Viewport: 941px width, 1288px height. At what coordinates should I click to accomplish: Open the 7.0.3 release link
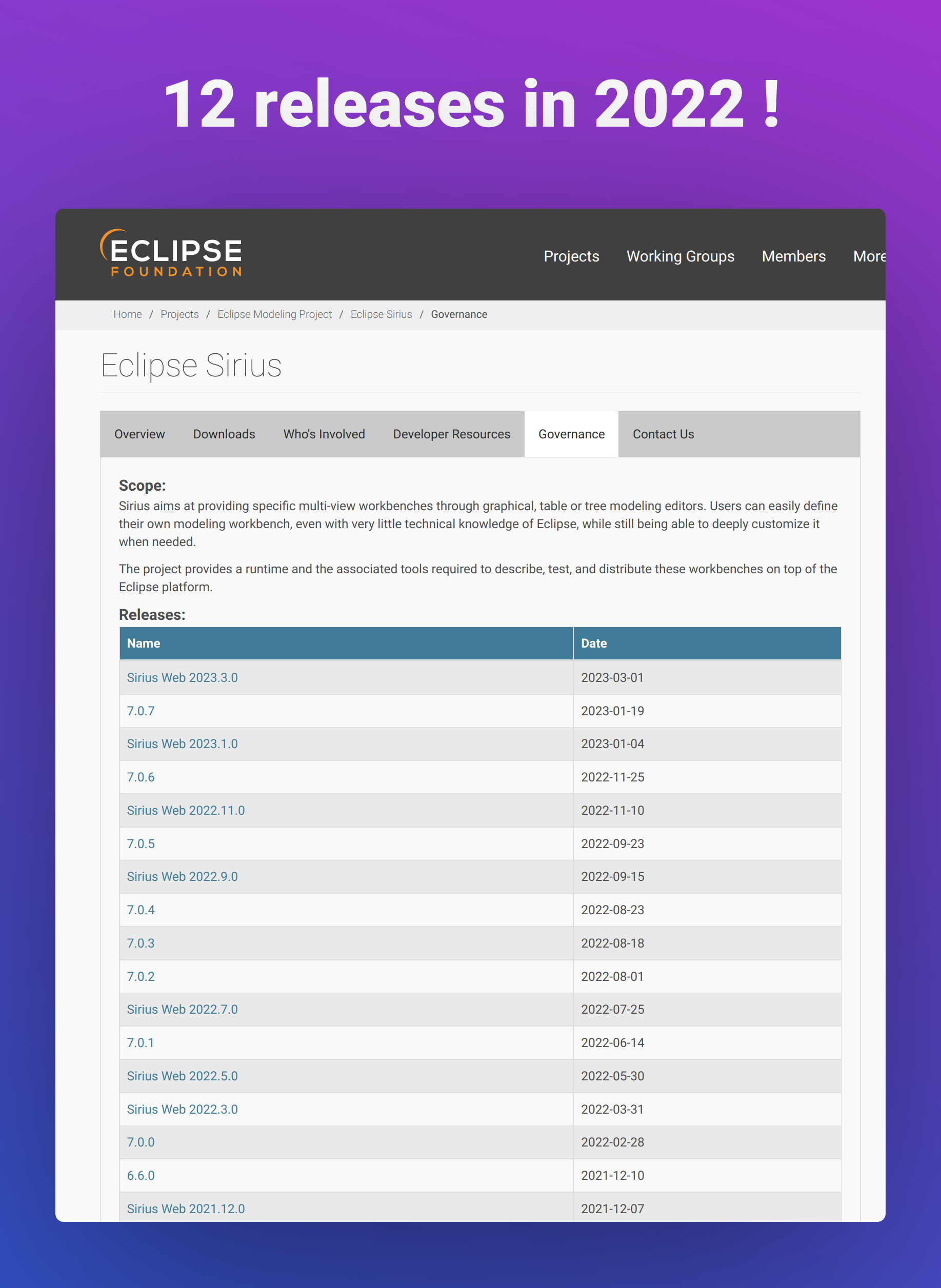coord(141,943)
